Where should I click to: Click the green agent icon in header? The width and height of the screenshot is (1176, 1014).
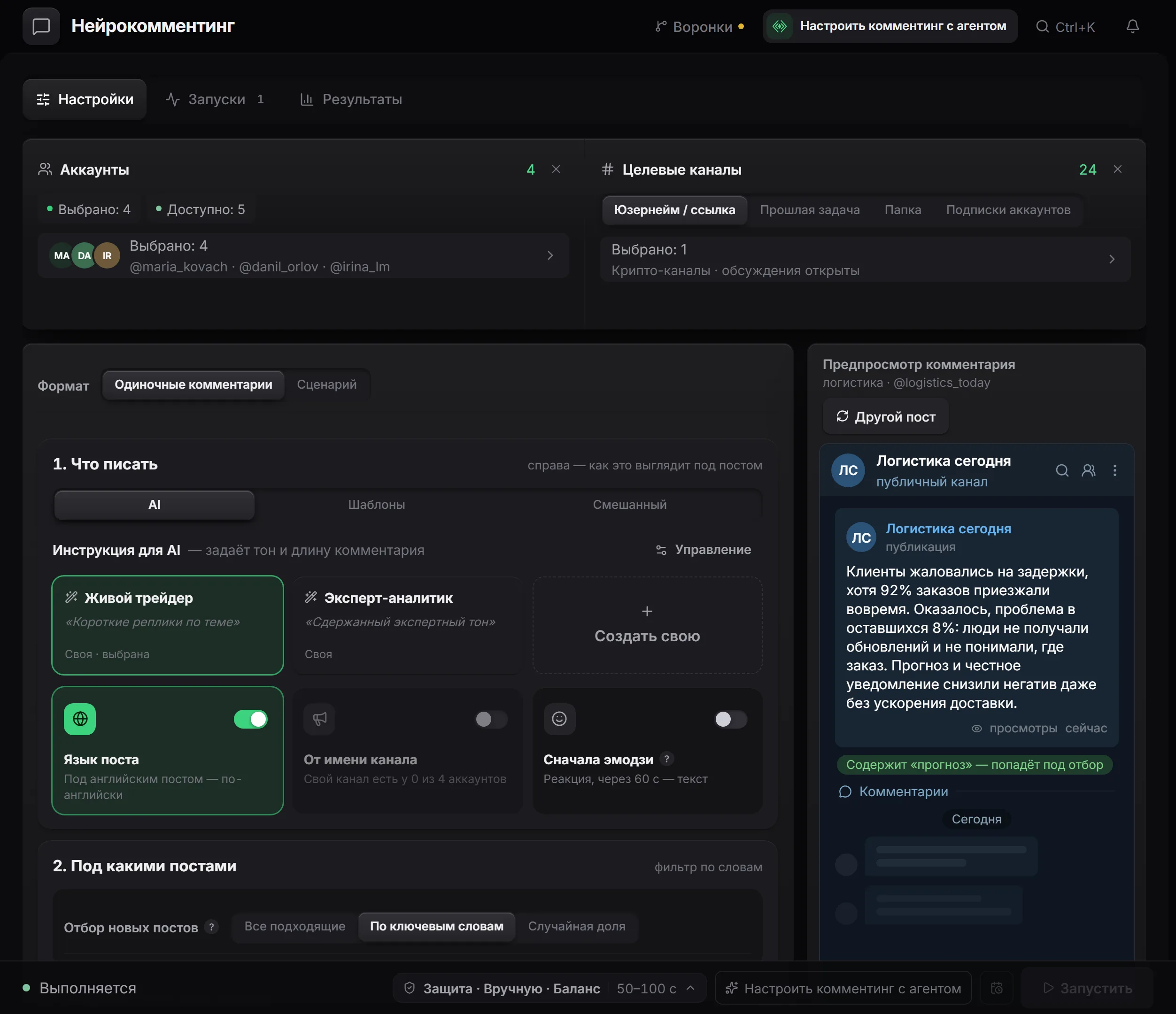click(x=780, y=26)
